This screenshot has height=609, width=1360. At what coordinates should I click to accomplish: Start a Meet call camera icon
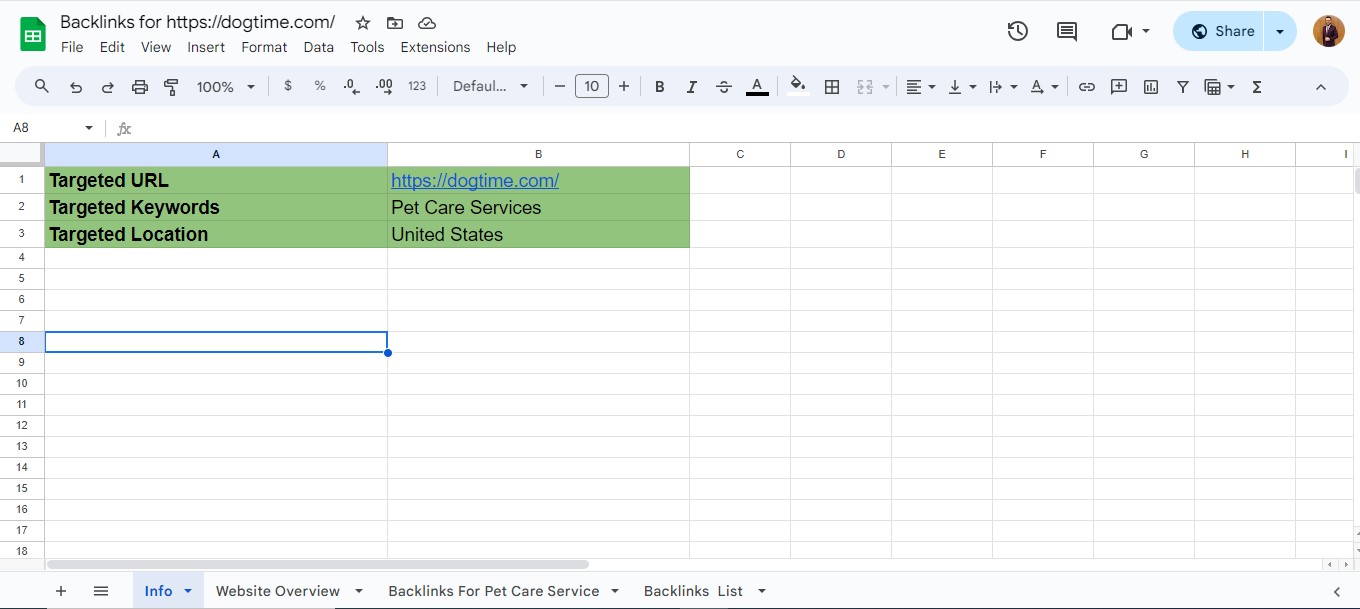point(1121,32)
